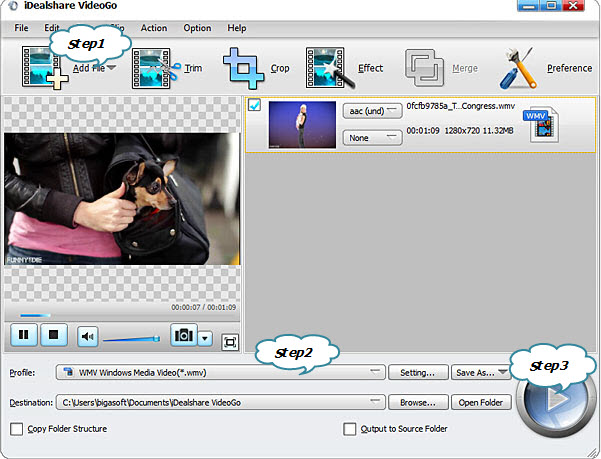Click the Open Folder button

point(481,402)
